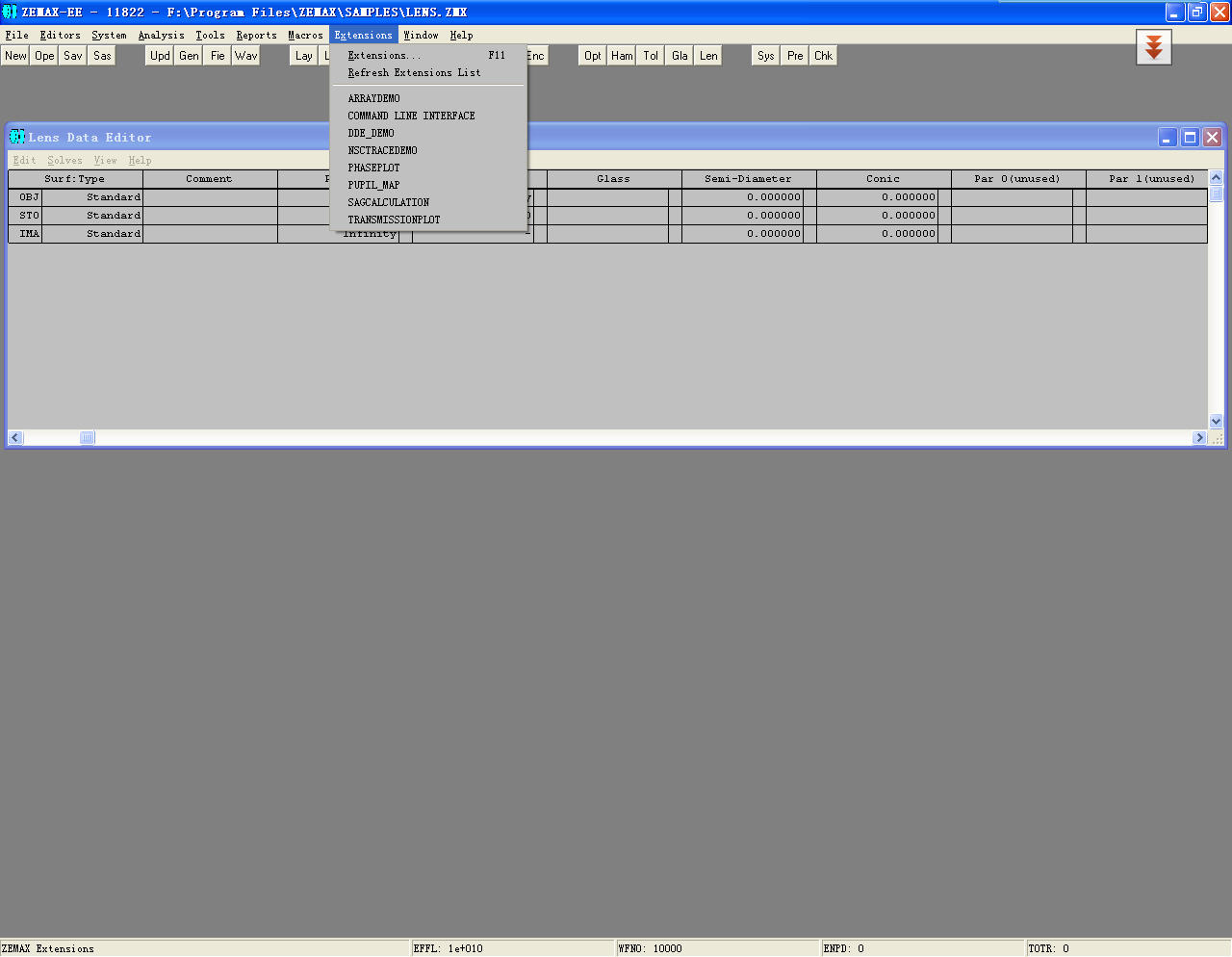Click the Par 1(unused) column header
1232x957 pixels.
click(1146, 179)
